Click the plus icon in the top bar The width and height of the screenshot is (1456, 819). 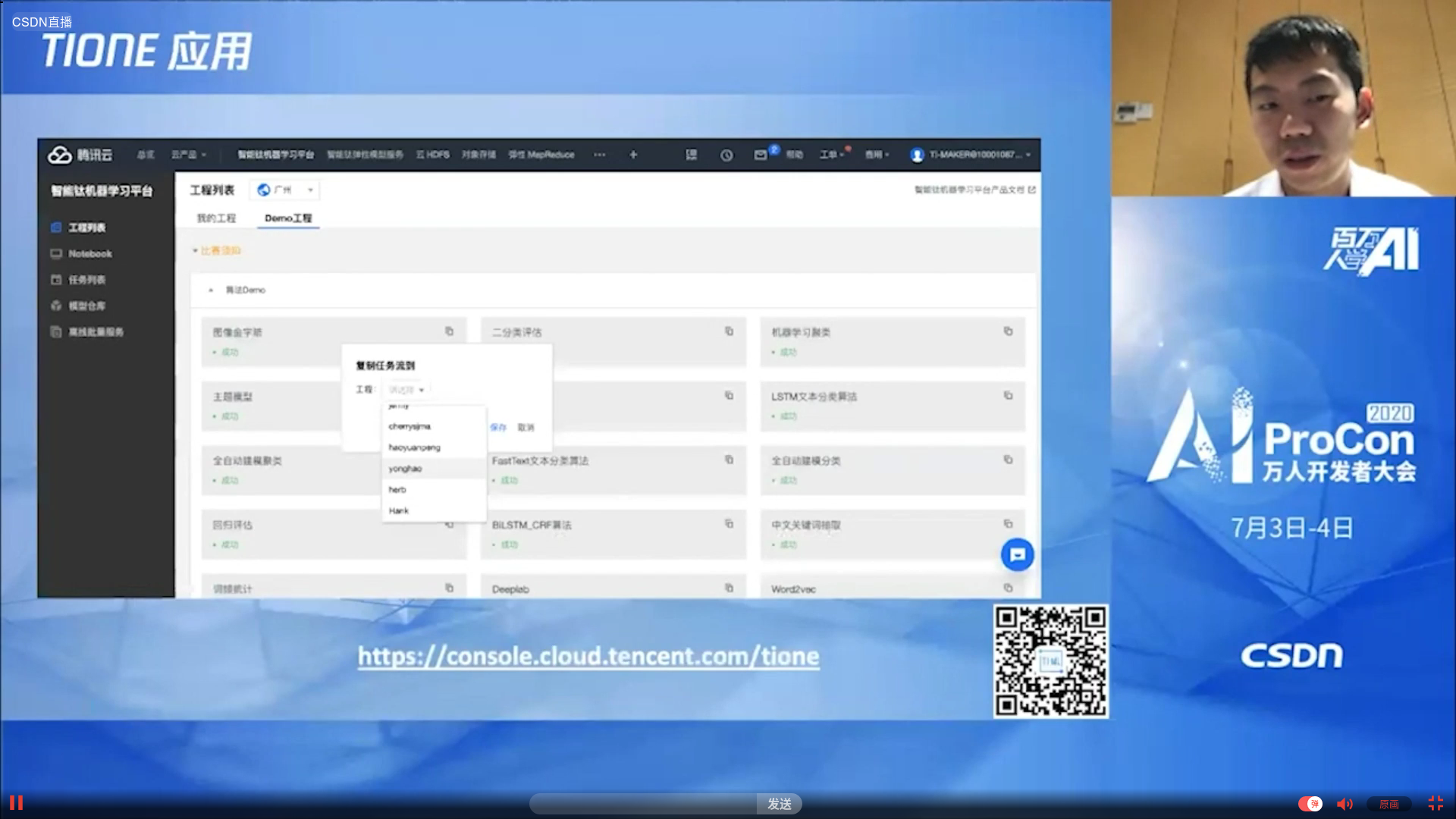click(x=633, y=155)
